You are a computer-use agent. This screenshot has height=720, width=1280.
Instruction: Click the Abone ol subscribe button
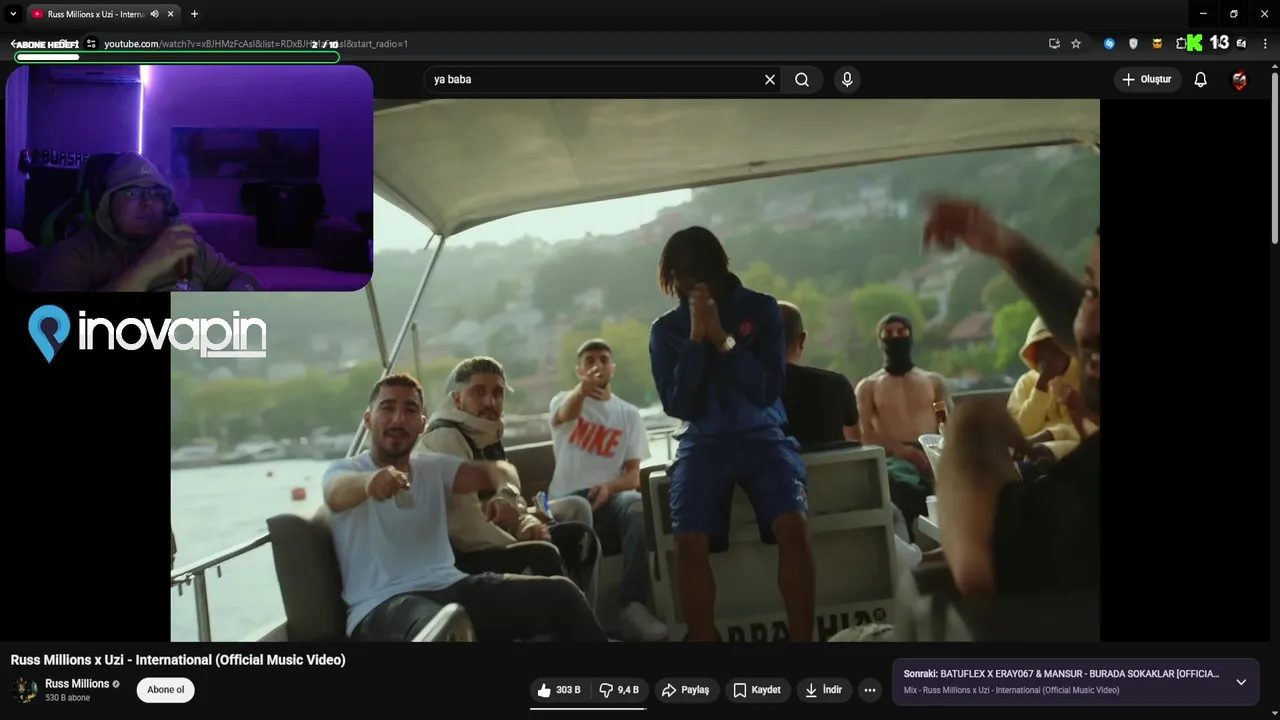pos(166,690)
